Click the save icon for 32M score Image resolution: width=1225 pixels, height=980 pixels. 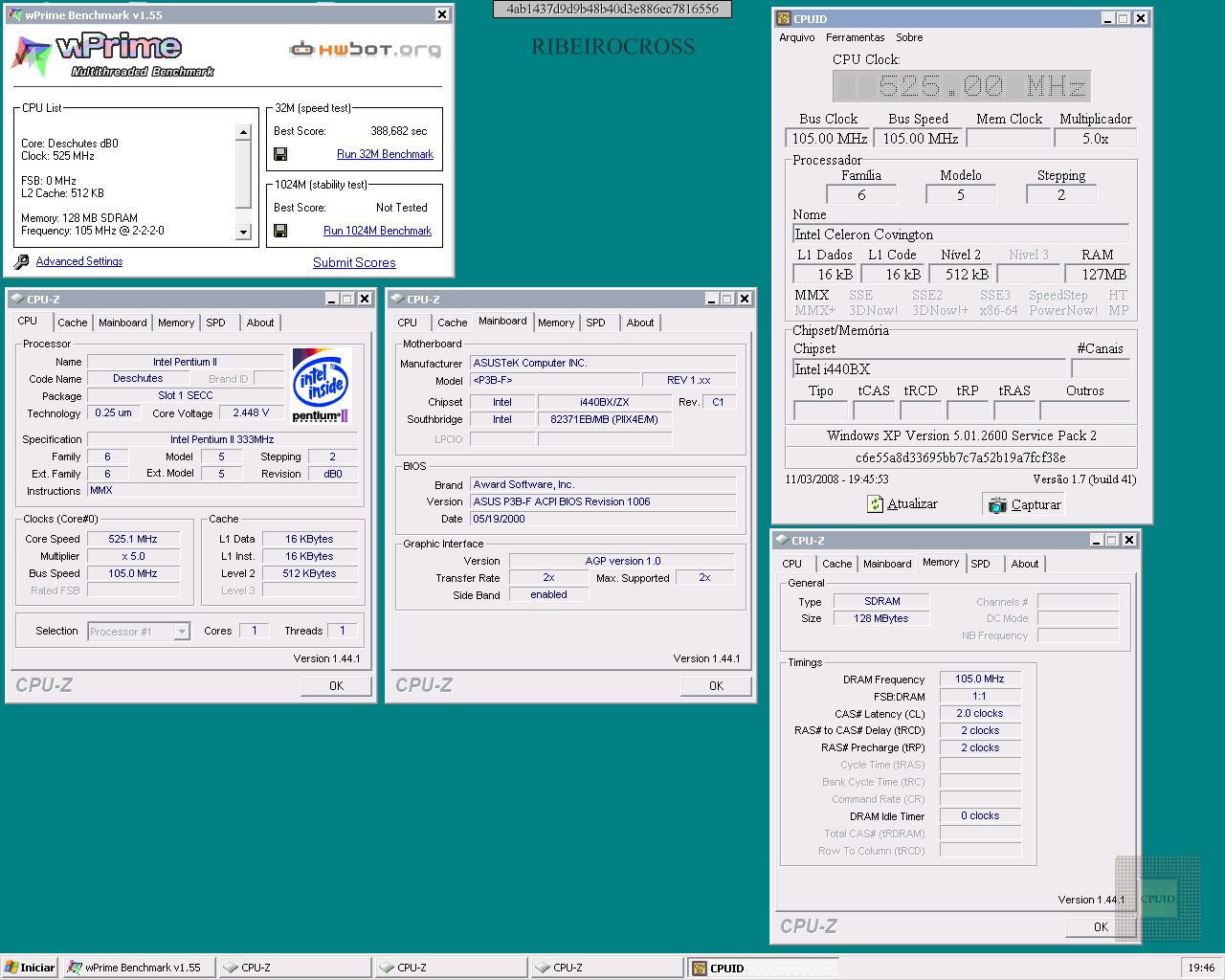280,154
